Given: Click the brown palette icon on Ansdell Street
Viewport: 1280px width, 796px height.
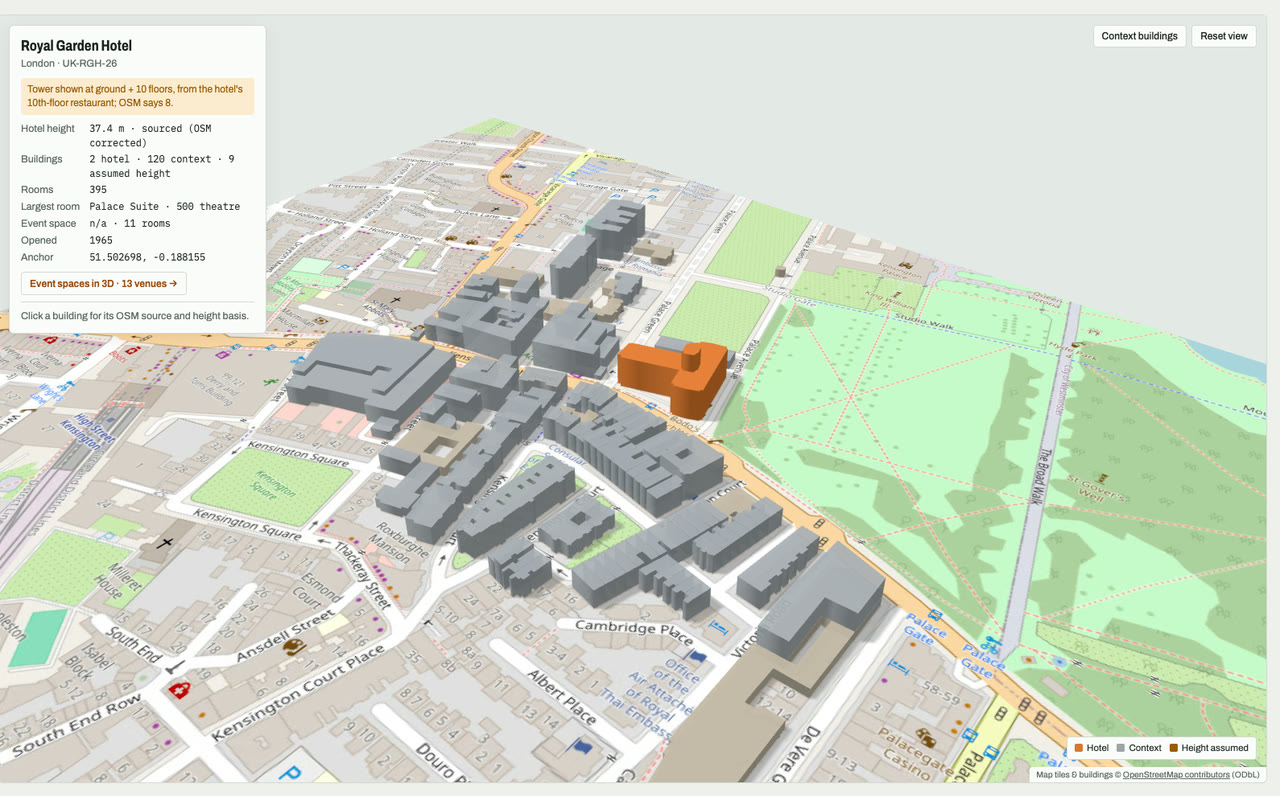Looking at the screenshot, I should coord(293,647).
